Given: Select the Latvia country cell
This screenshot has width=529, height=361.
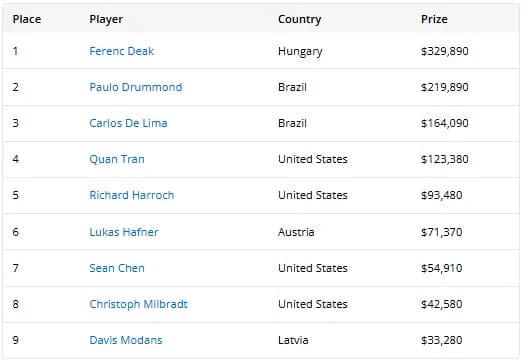Looking at the screenshot, I should click(293, 340).
